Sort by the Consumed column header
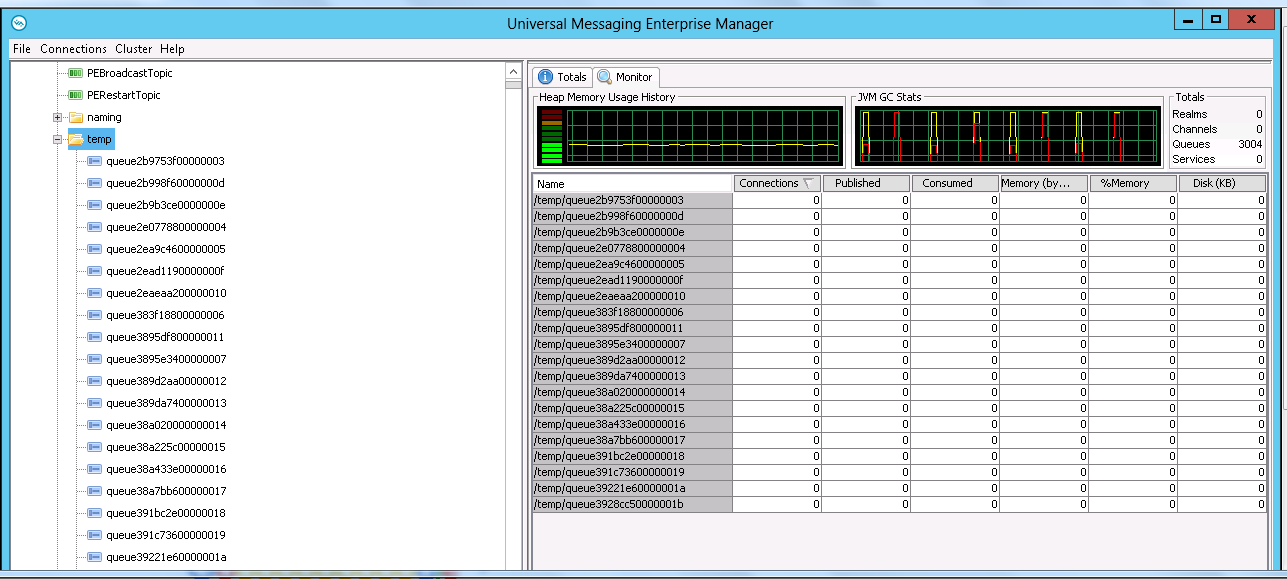This screenshot has height=579, width=1287. [x=955, y=183]
